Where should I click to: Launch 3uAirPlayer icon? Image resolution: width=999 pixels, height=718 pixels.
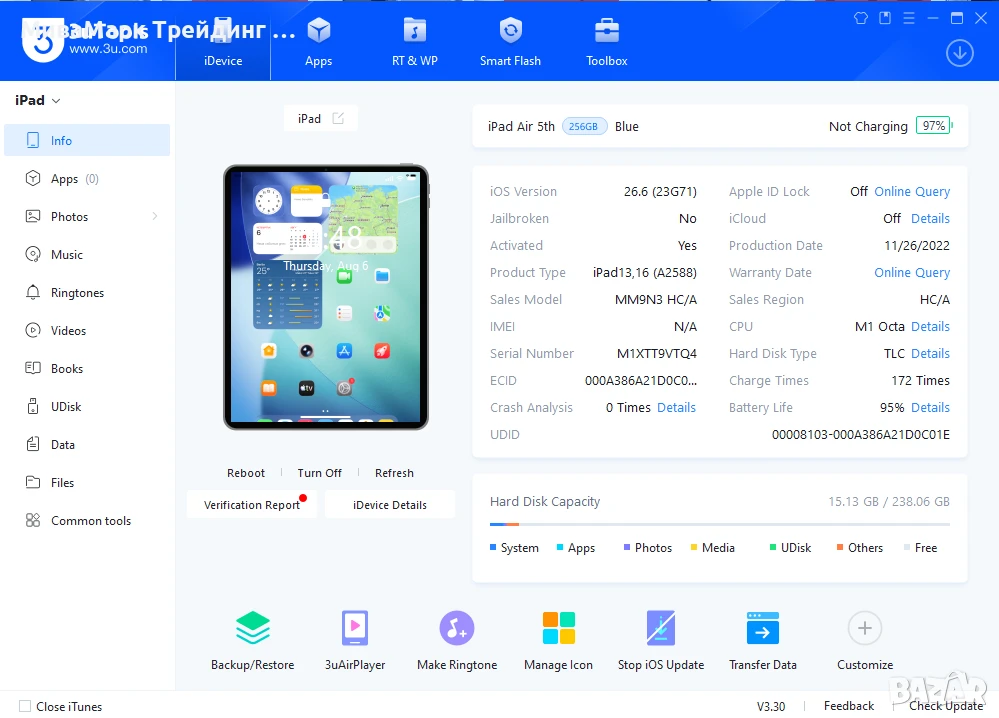point(355,628)
